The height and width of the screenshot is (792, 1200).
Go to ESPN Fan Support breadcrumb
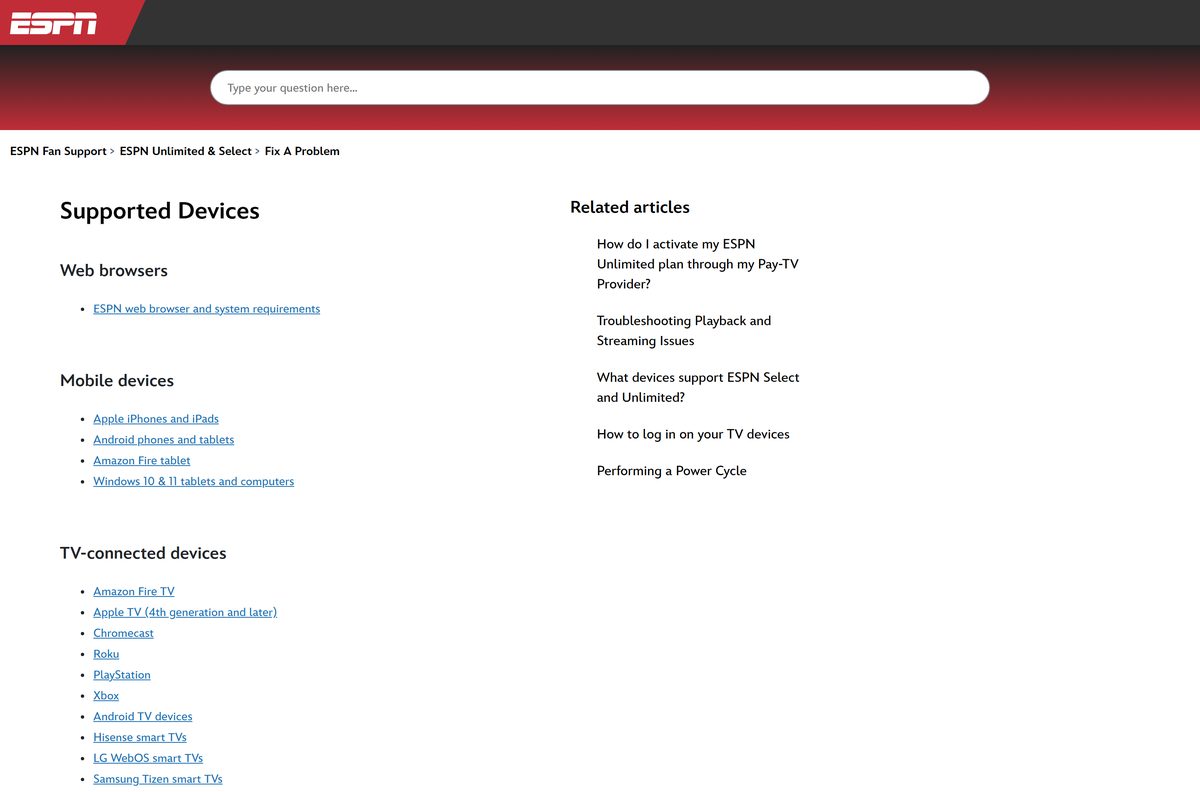pyautogui.click(x=58, y=151)
